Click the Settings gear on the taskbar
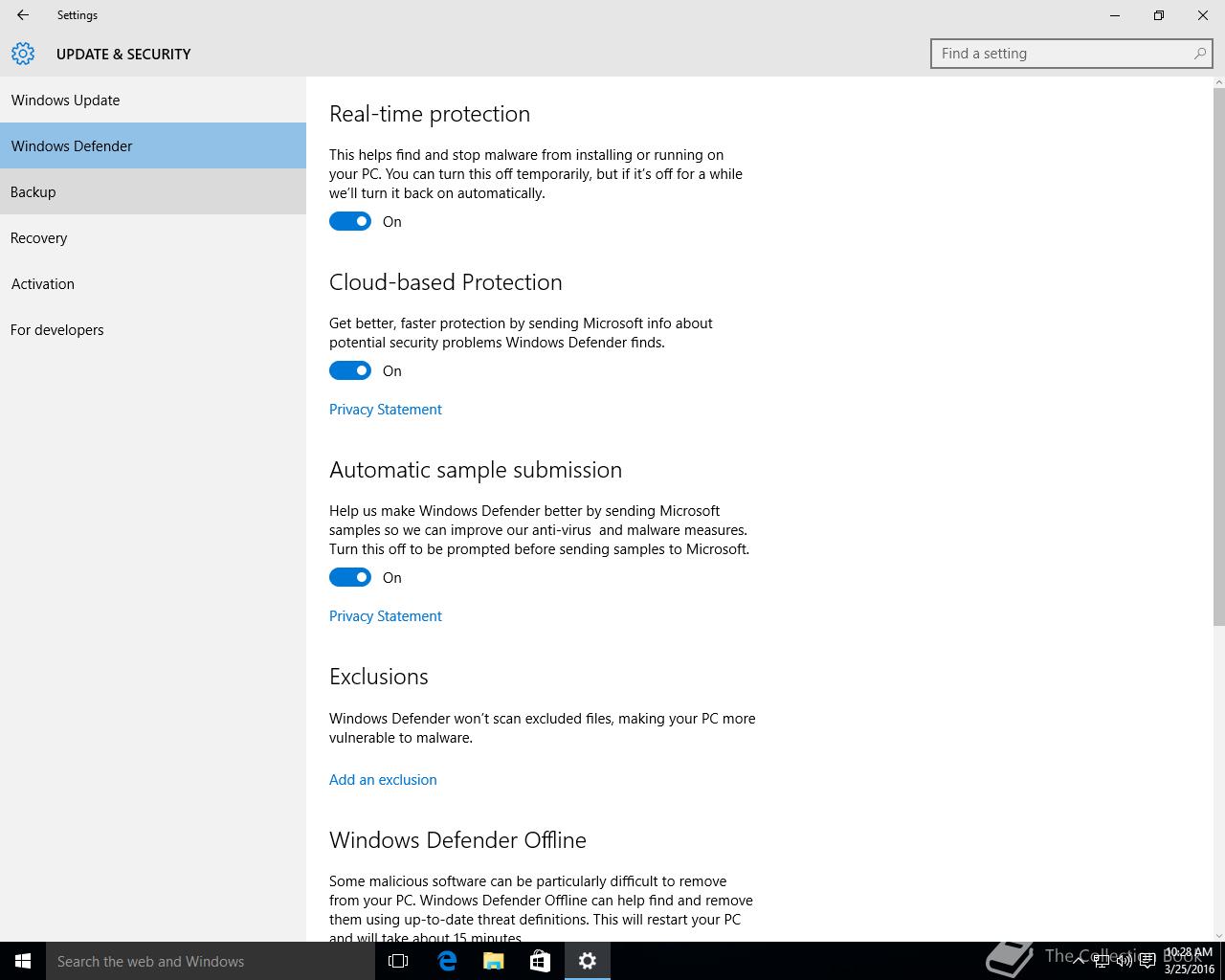 588,961
